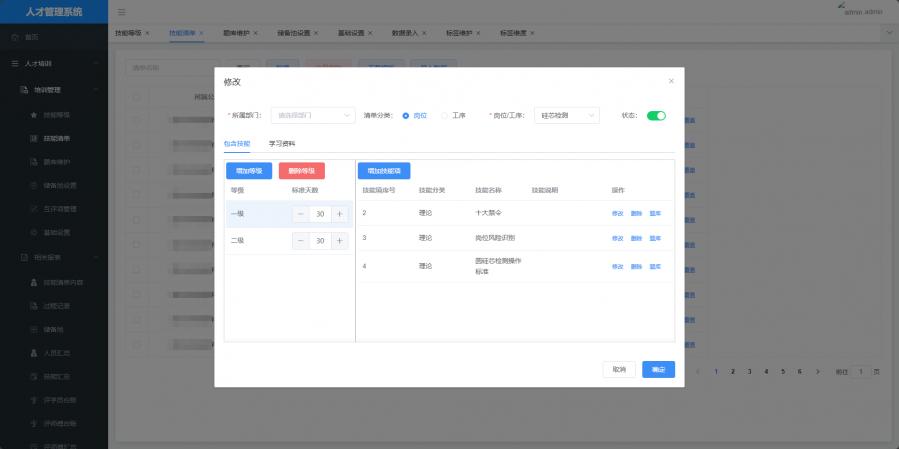Close the 数据录入 page tab via its X

424,33
